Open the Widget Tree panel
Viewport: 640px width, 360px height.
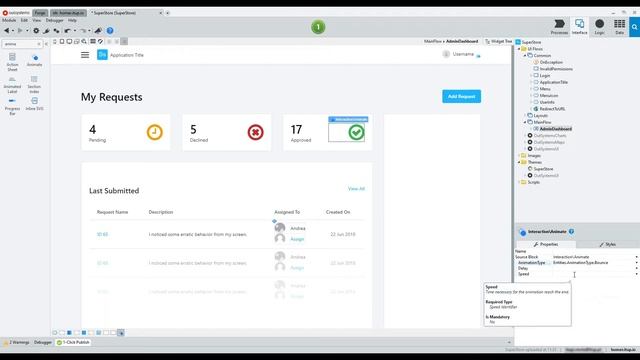click(x=498, y=41)
